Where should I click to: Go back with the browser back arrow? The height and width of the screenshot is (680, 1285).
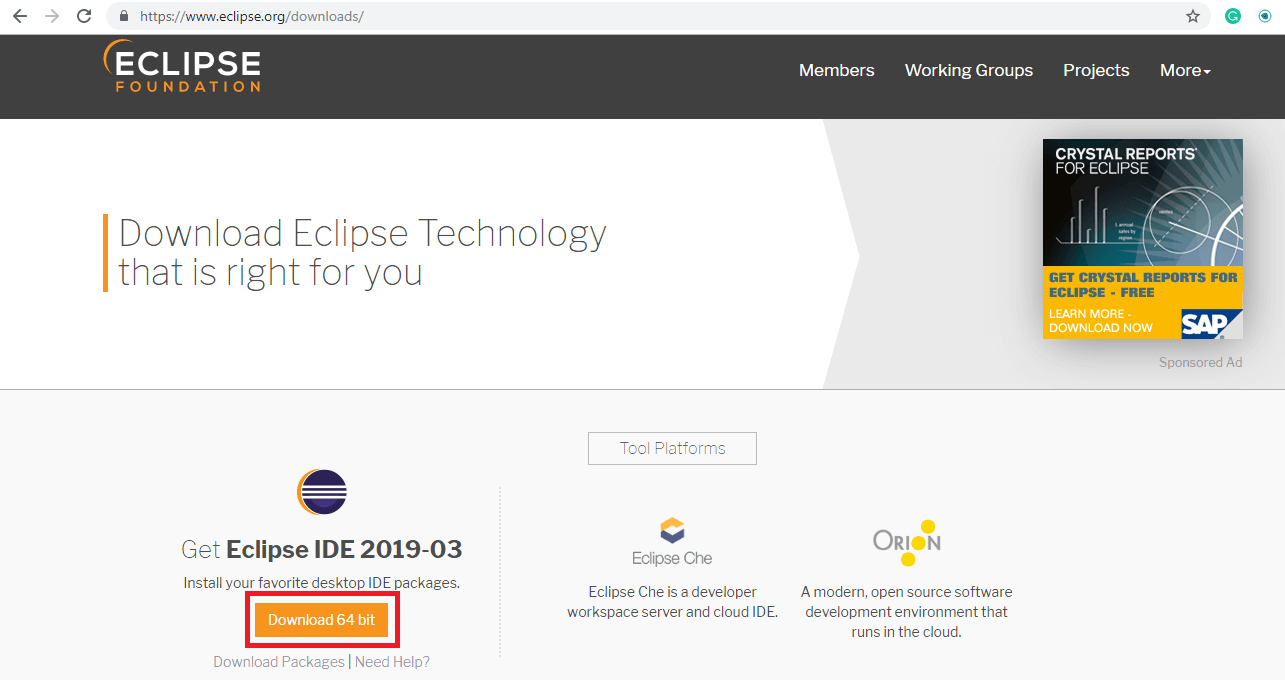19,16
